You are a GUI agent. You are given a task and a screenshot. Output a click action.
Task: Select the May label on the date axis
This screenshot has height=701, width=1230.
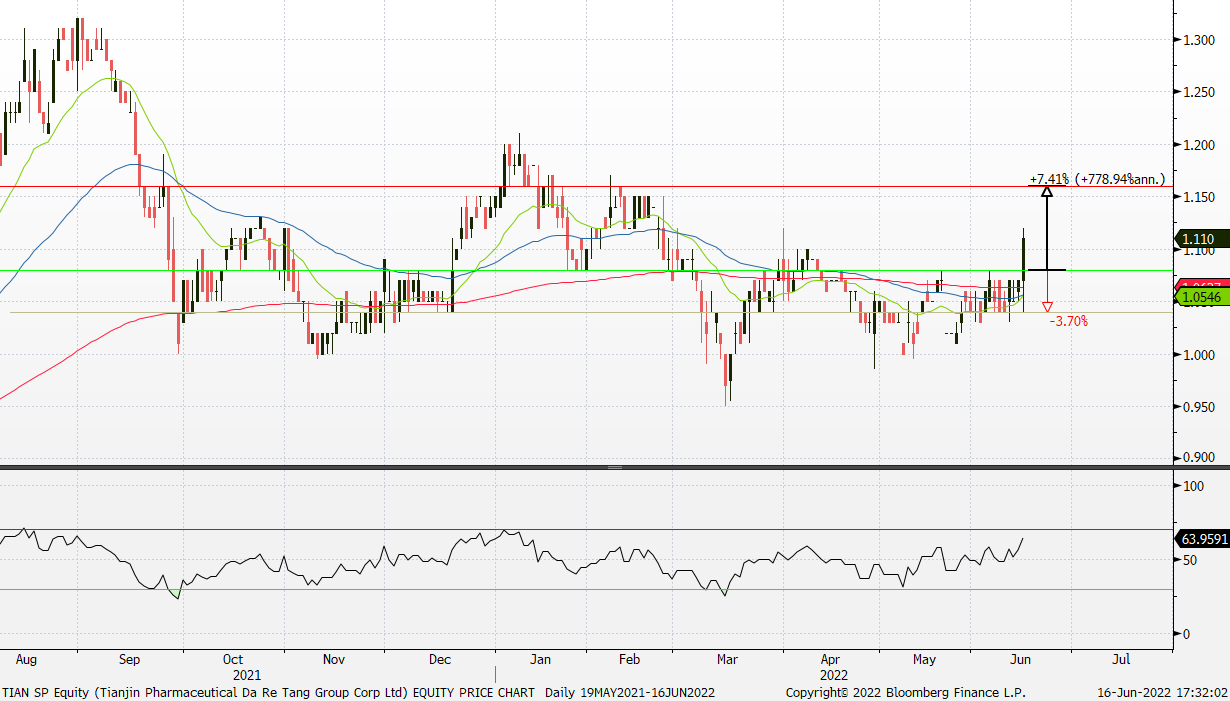click(925, 660)
